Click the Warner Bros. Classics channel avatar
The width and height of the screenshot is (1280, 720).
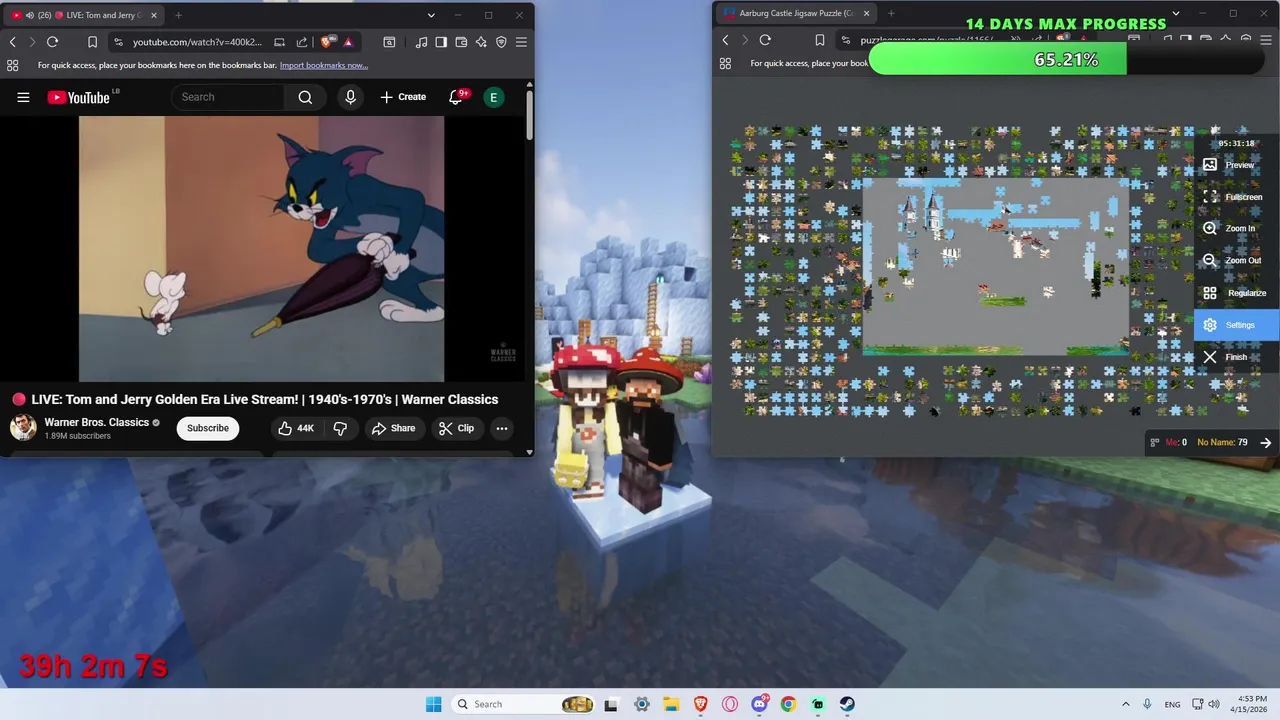(23, 428)
